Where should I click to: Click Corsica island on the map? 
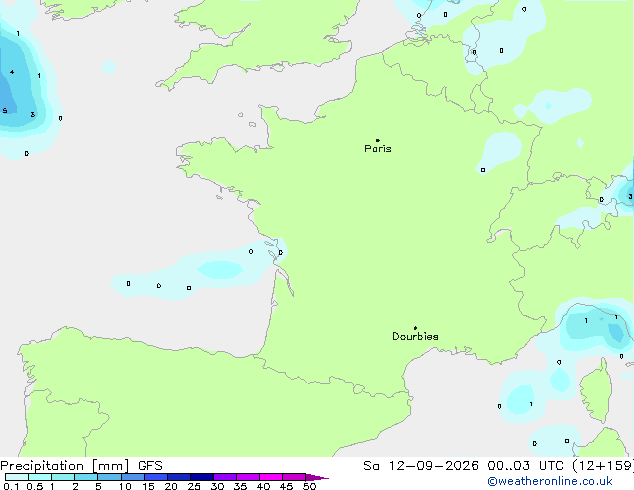[596, 390]
